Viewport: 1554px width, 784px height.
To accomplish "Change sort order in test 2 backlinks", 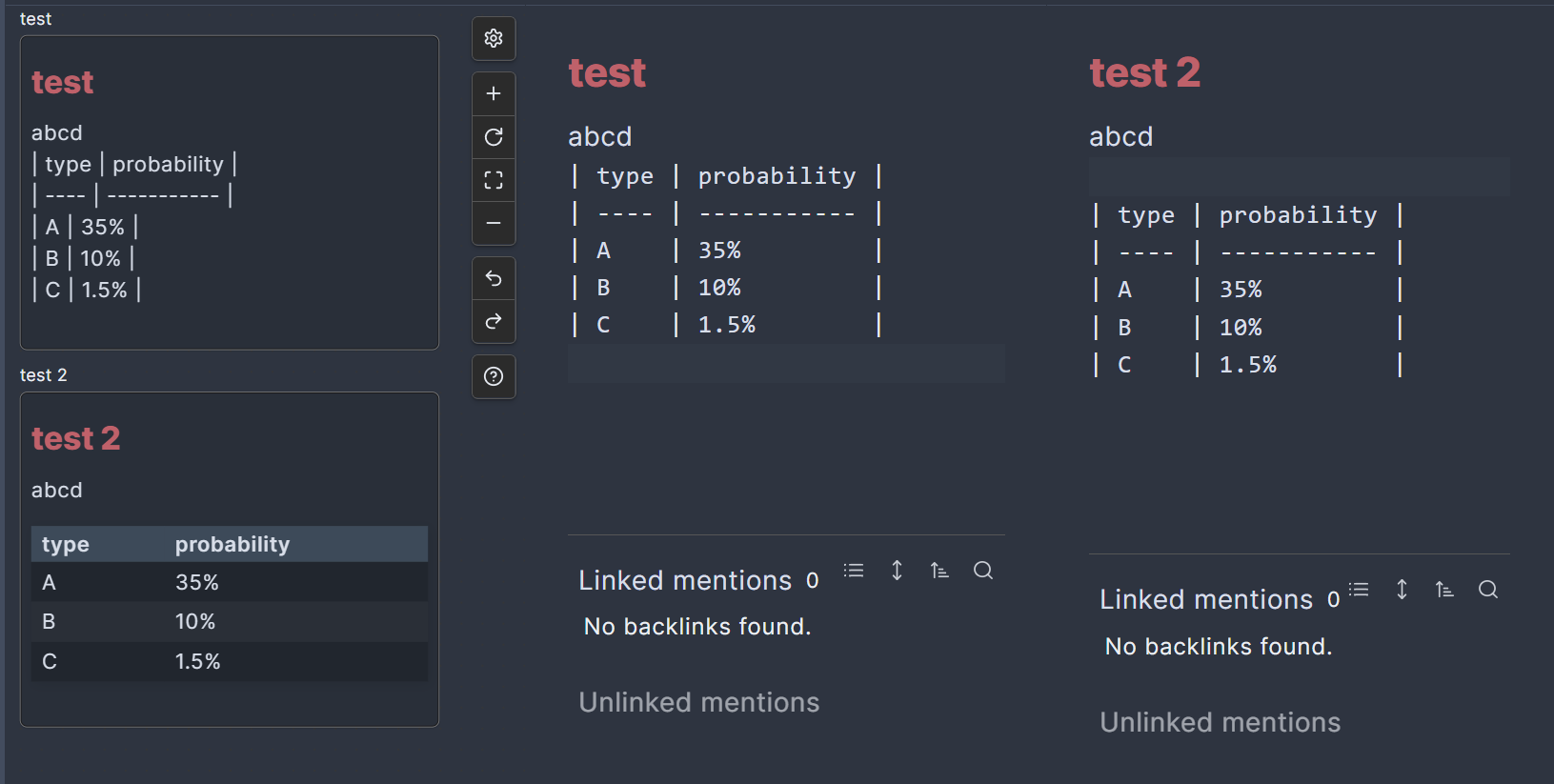I will click(1444, 590).
